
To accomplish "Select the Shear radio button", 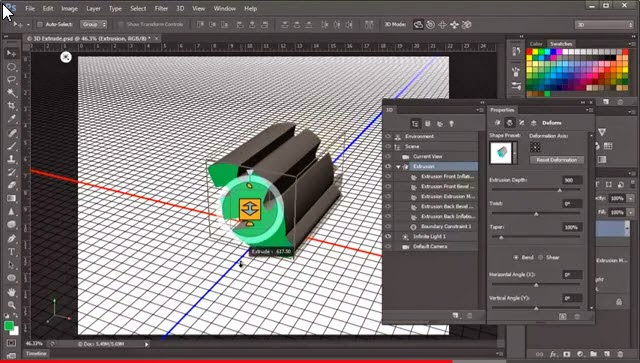I will click(x=540, y=257).
